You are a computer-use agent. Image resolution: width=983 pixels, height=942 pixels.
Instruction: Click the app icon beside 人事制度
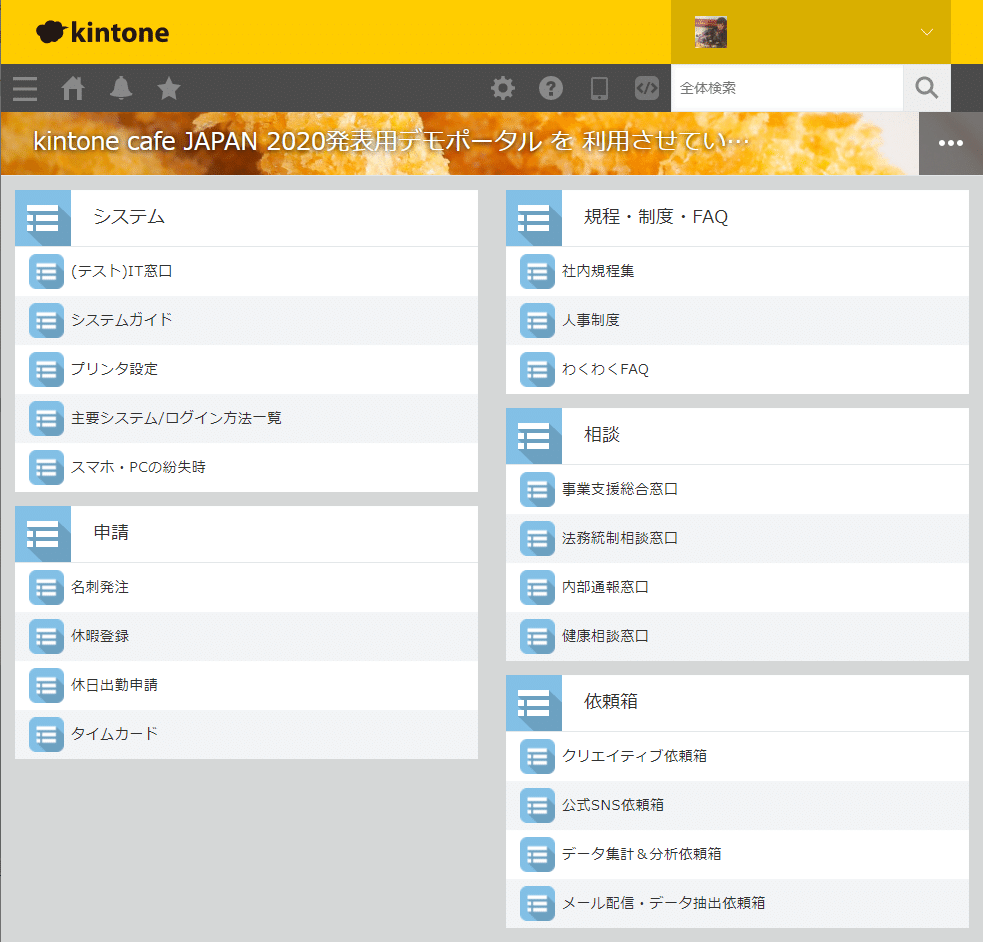click(537, 320)
